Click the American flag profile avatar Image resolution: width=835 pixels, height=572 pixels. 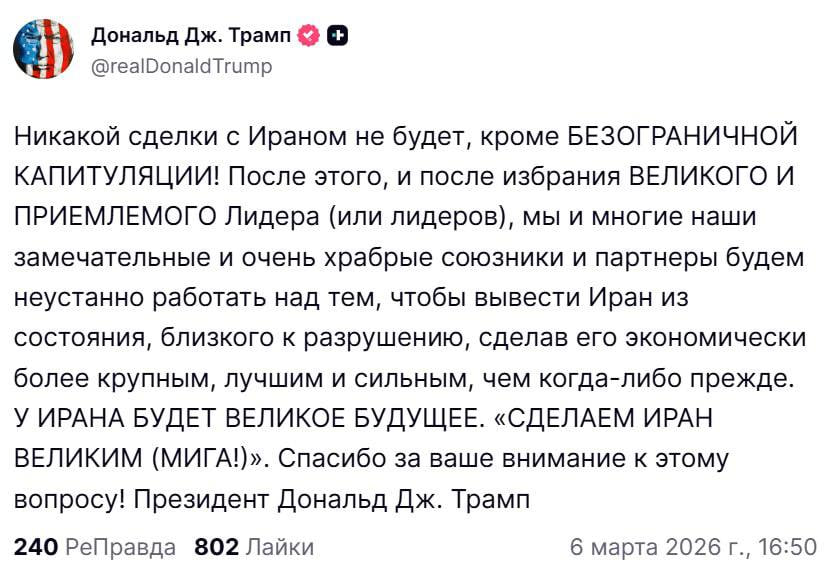pyautogui.click(x=44, y=47)
